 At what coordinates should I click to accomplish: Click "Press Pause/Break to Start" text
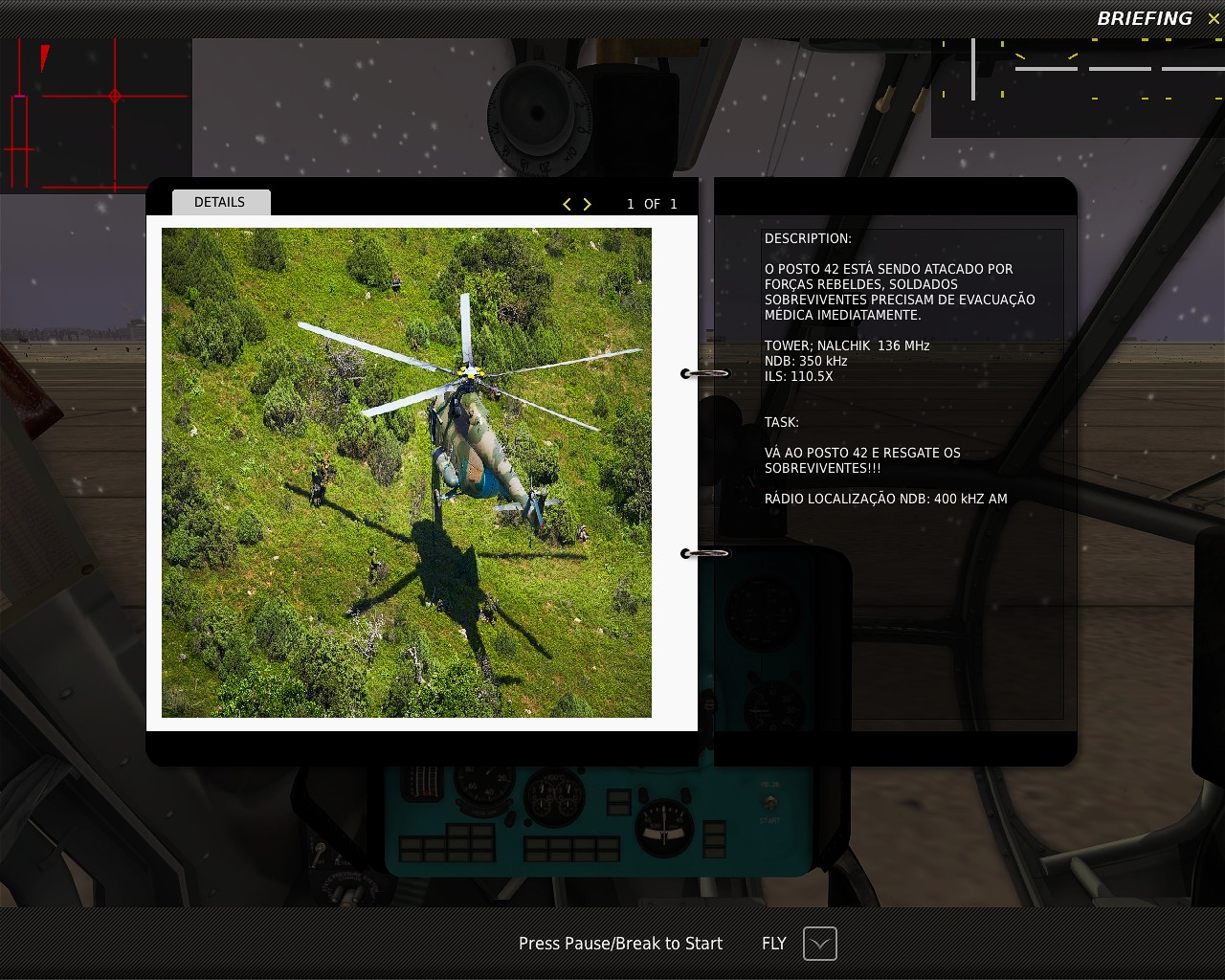[x=620, y=944]
